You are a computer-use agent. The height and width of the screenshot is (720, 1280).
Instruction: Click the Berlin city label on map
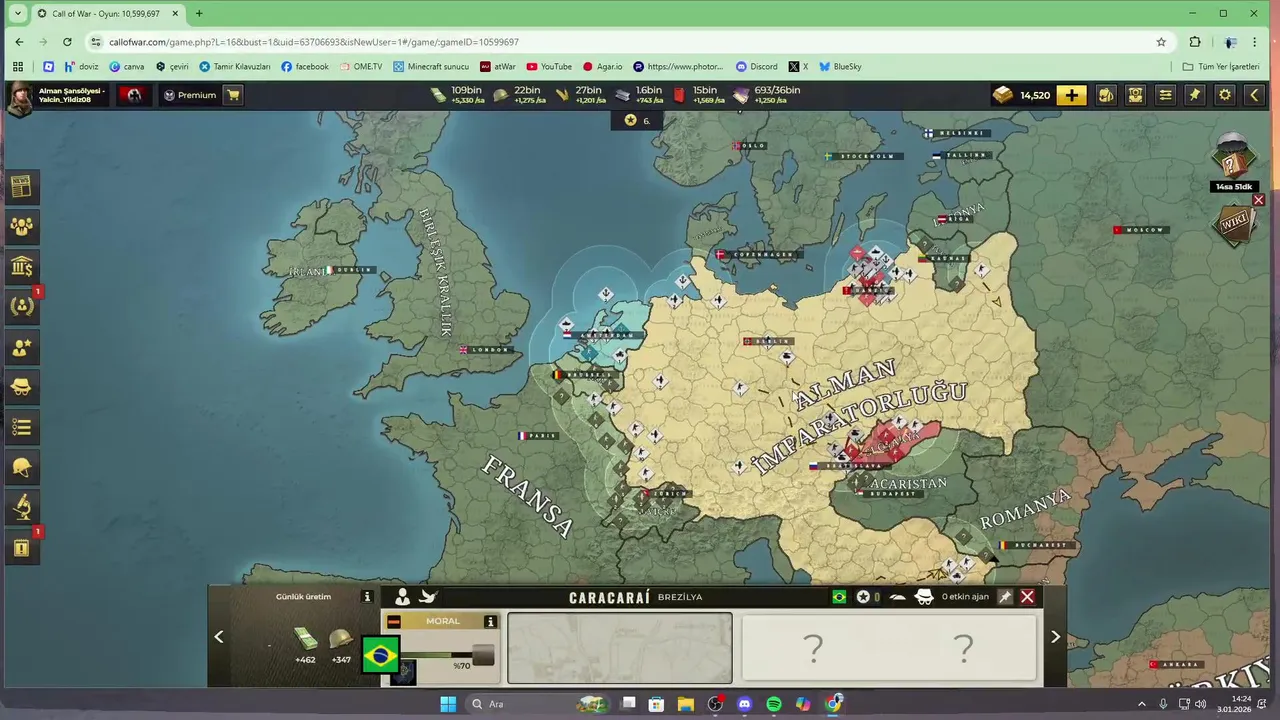(x=767, y=341)
